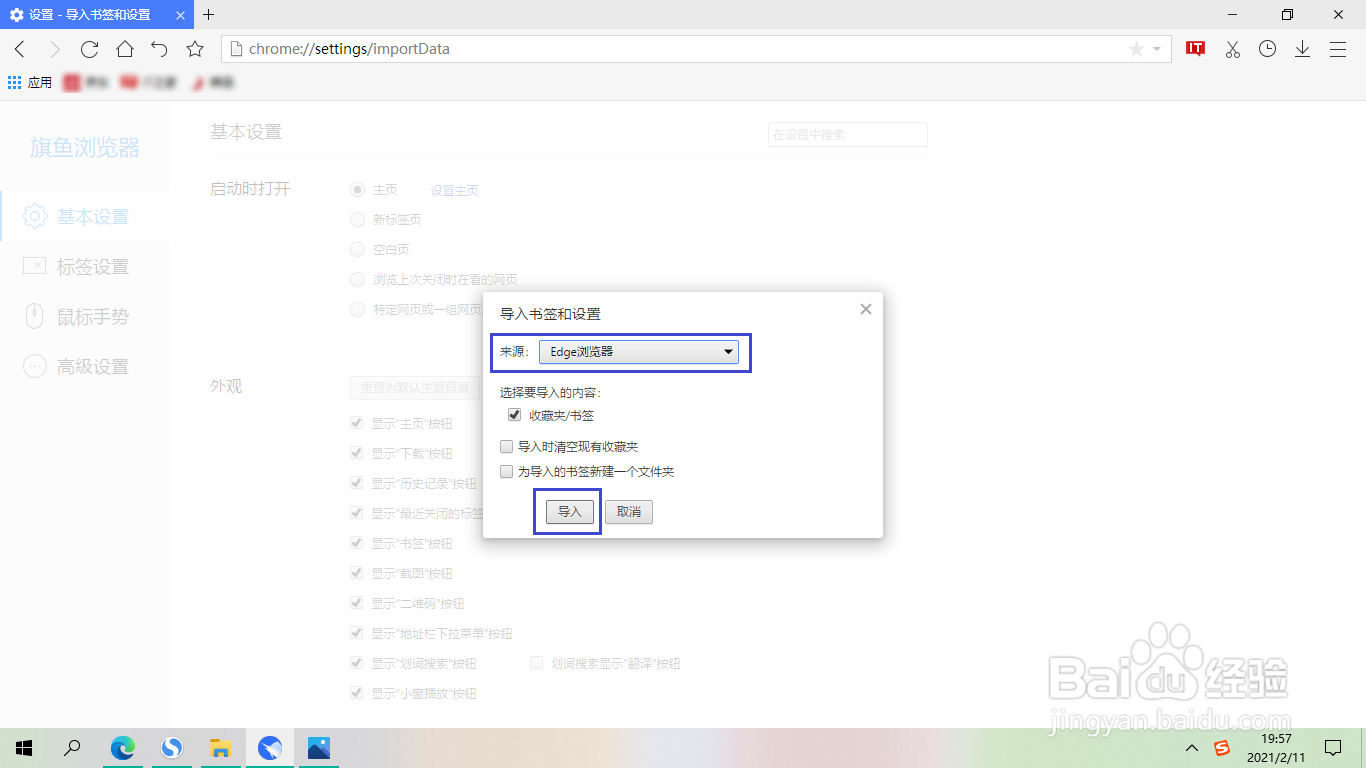Open File Explorer from the taskbar
The height and width of the screenshot is (768, 1366).
pyautogui.click(x=220, y=747)
